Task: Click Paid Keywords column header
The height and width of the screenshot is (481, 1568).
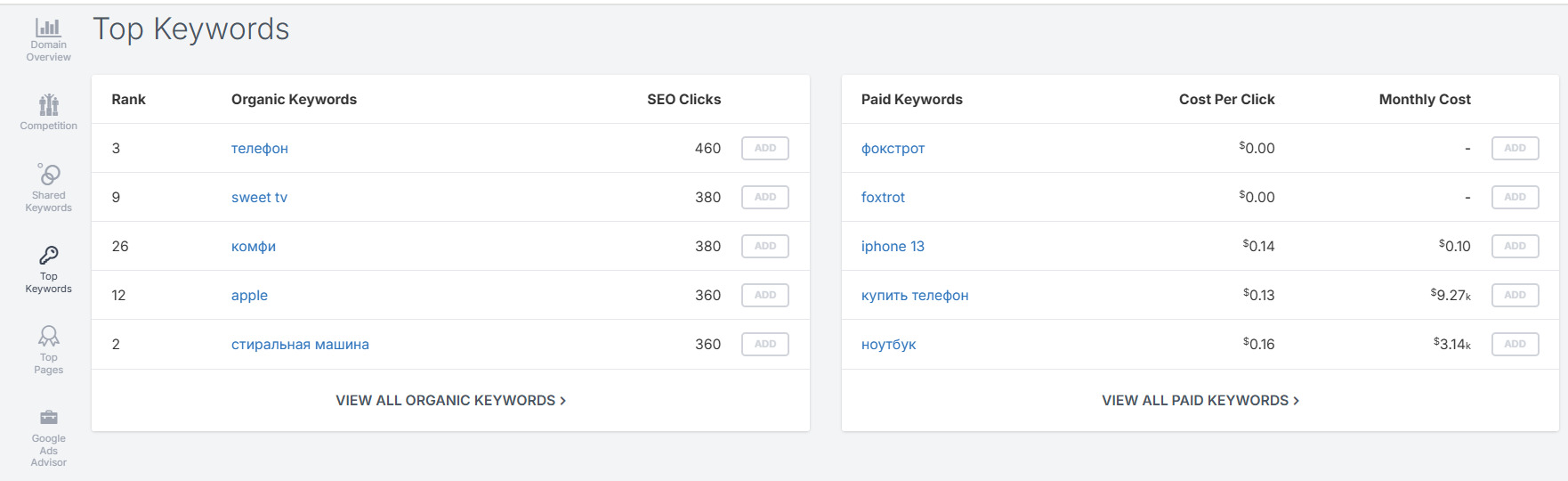Action: 911,100
